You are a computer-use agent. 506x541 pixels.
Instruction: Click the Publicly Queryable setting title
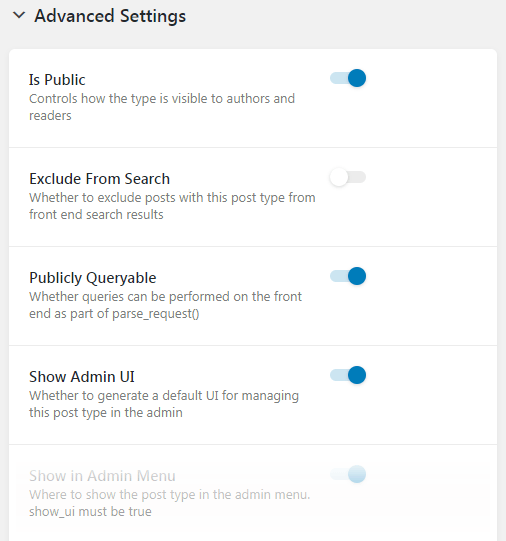92,278
